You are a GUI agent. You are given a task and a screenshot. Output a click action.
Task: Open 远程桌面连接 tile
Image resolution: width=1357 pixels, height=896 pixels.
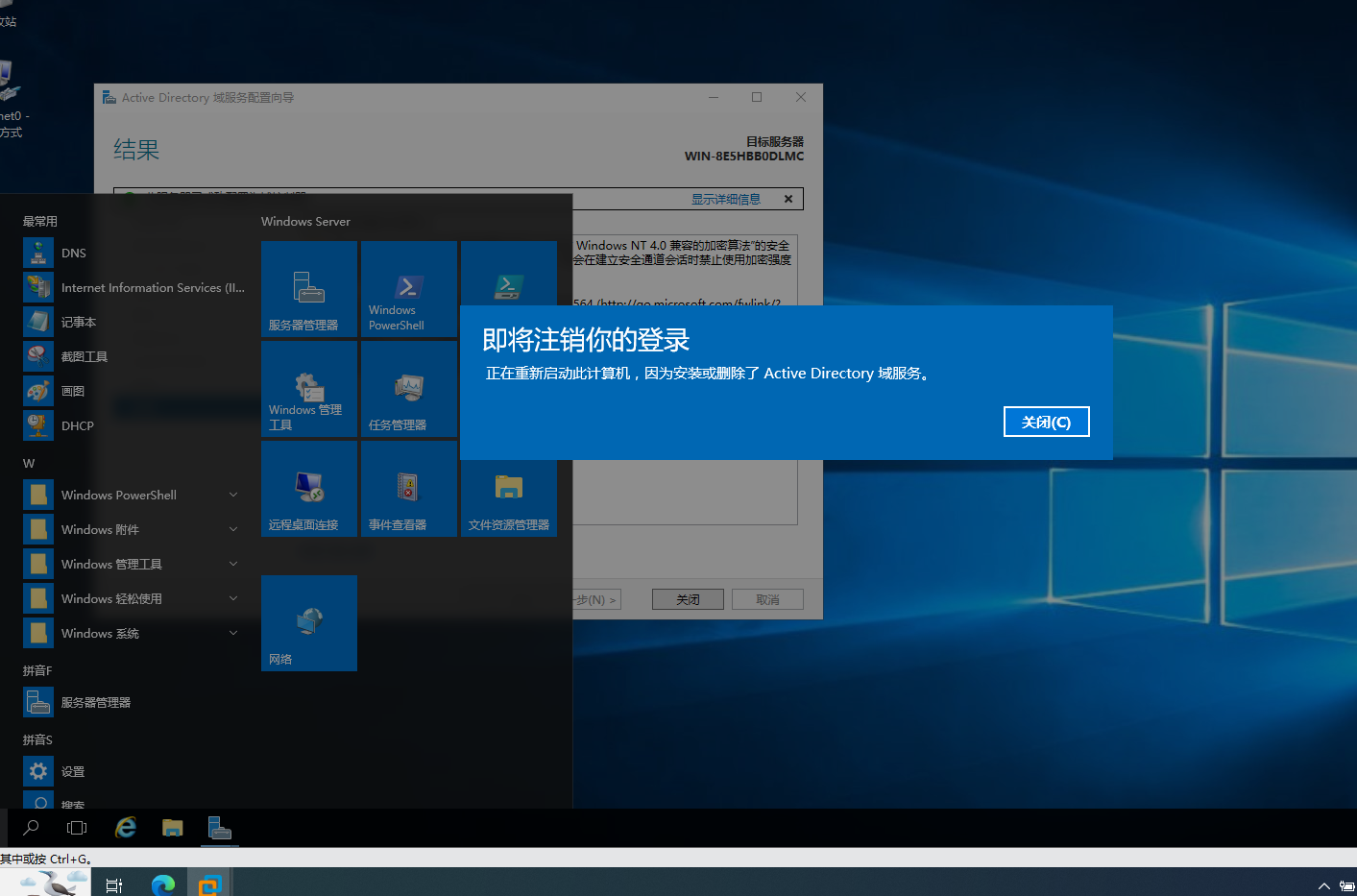click(x=309, y=489)
